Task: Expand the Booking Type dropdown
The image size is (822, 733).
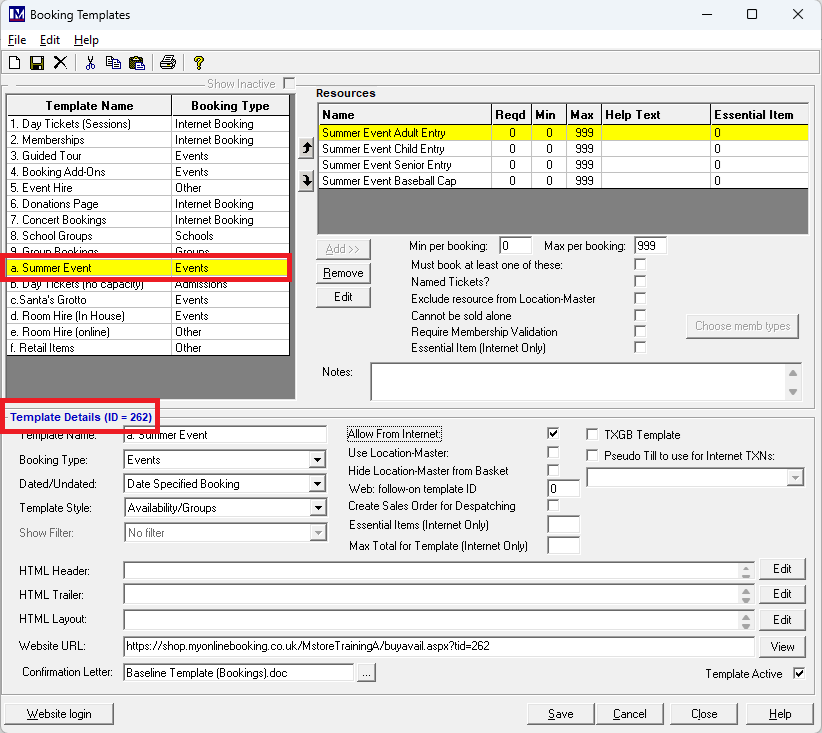Action: tap(317, 460)
